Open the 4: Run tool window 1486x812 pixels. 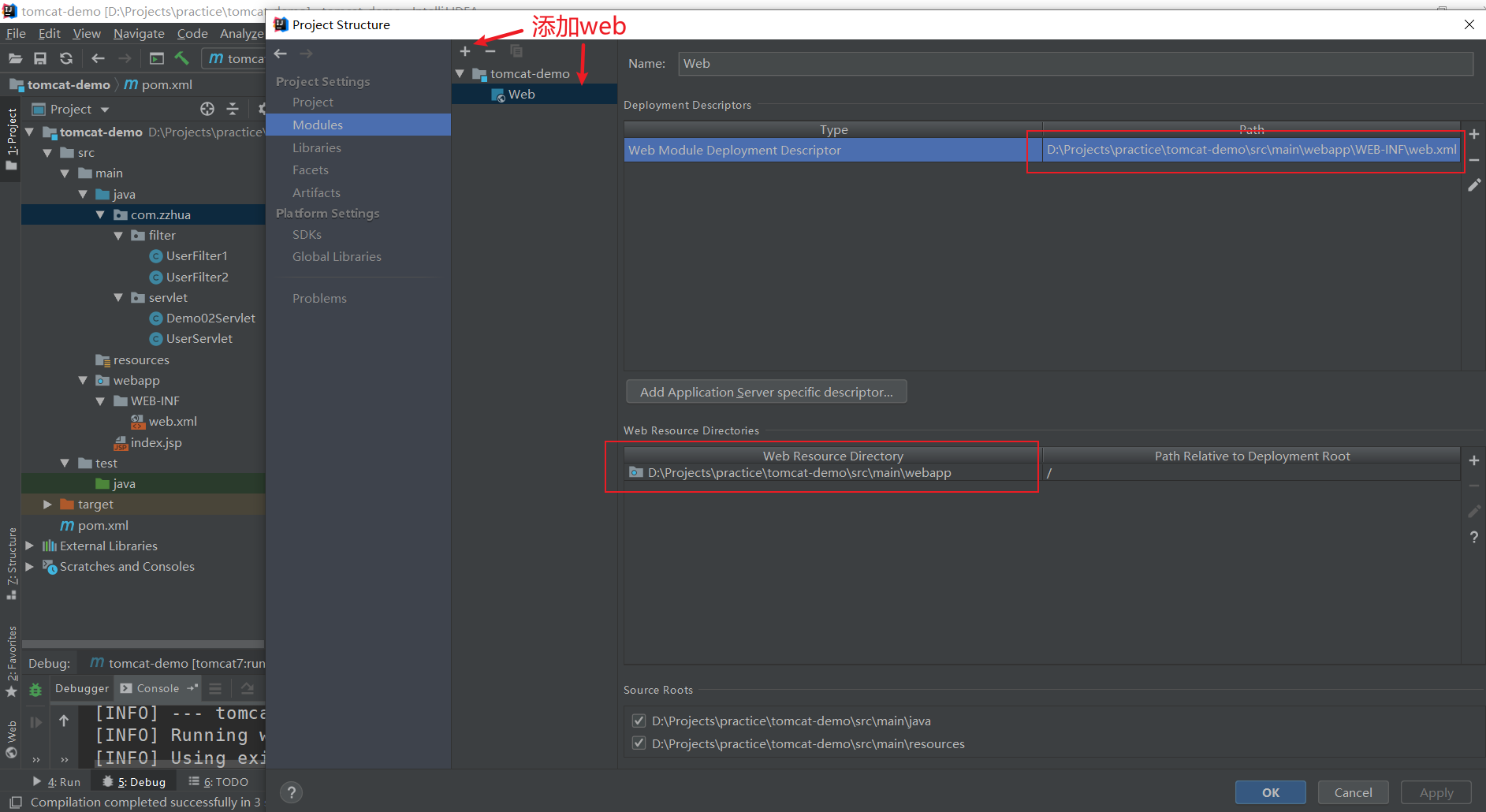[x=57, y=782]
